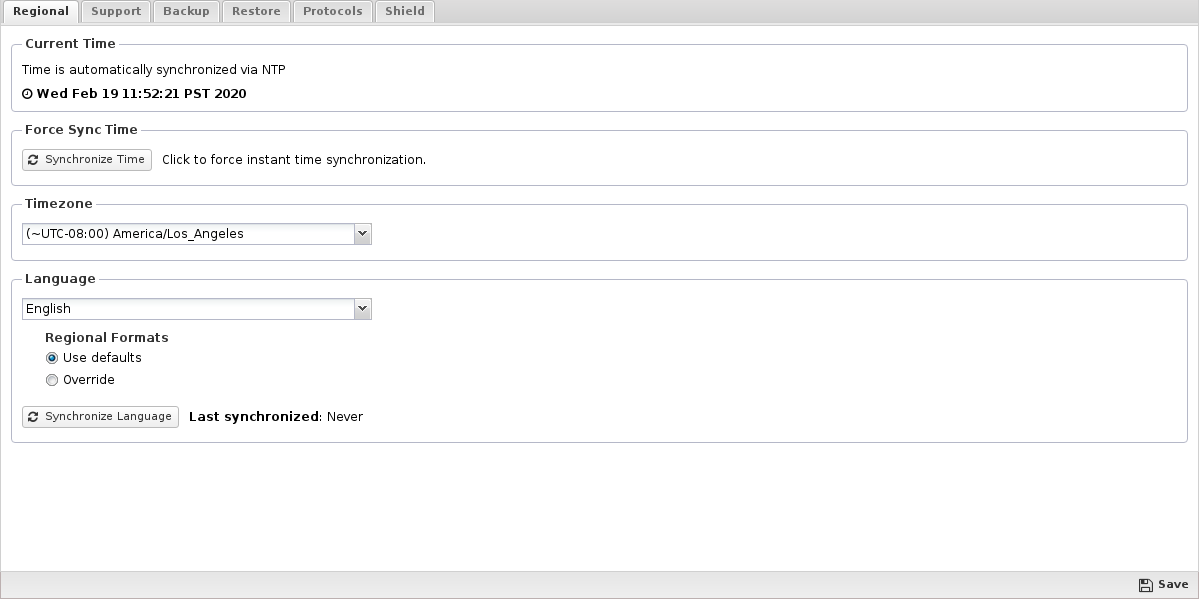This screenshot has height=599, width=1199.
Task: Expand the Language dropdown arrow
Action: (362, 309)
